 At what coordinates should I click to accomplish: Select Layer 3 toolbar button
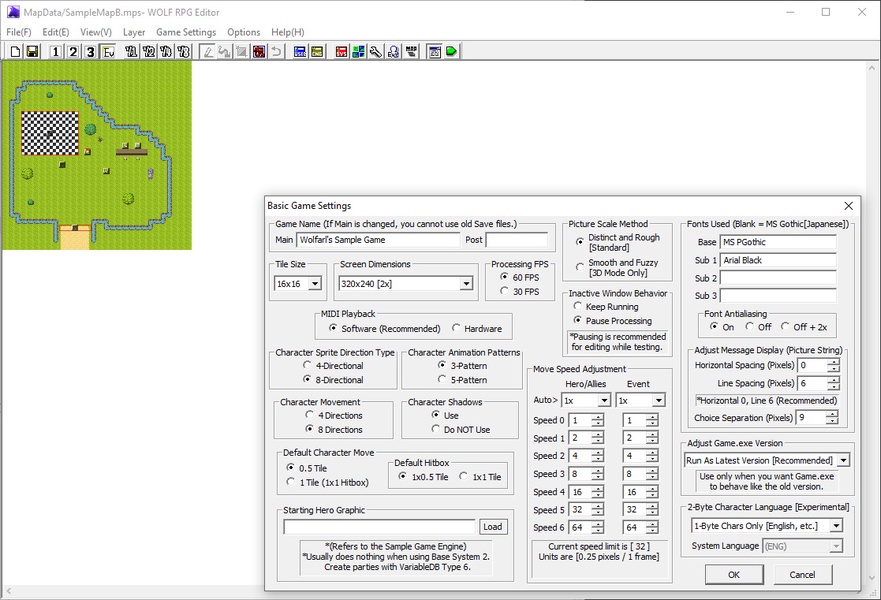point(90,51)
